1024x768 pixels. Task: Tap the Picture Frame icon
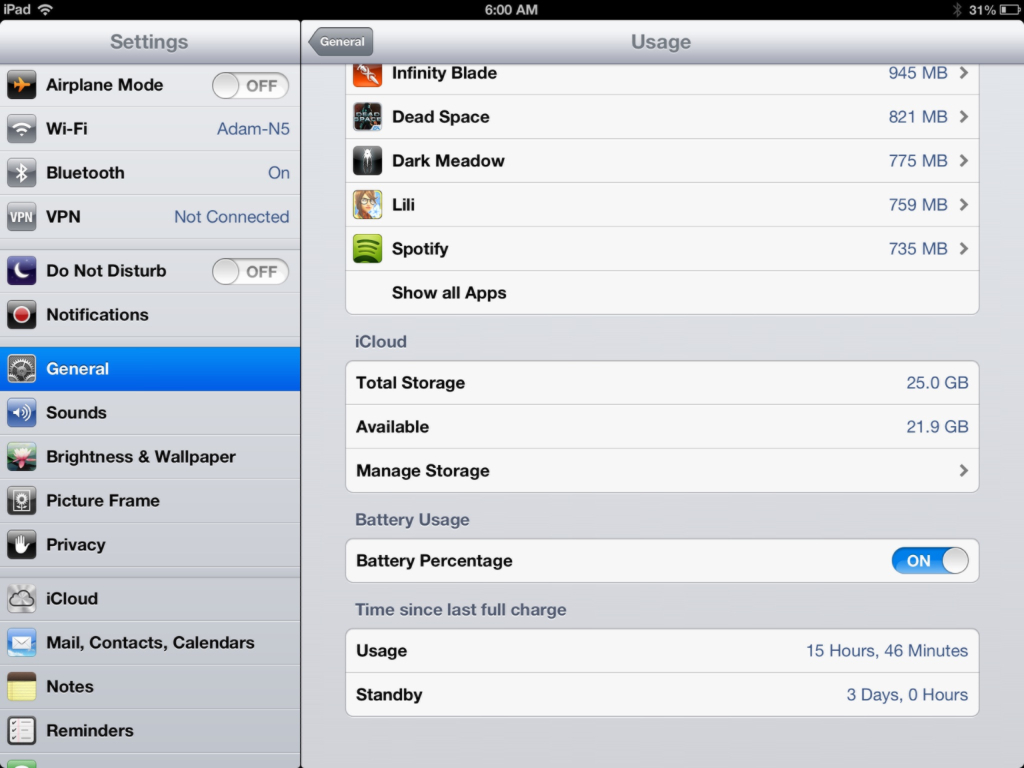click(x=22, y=501)
